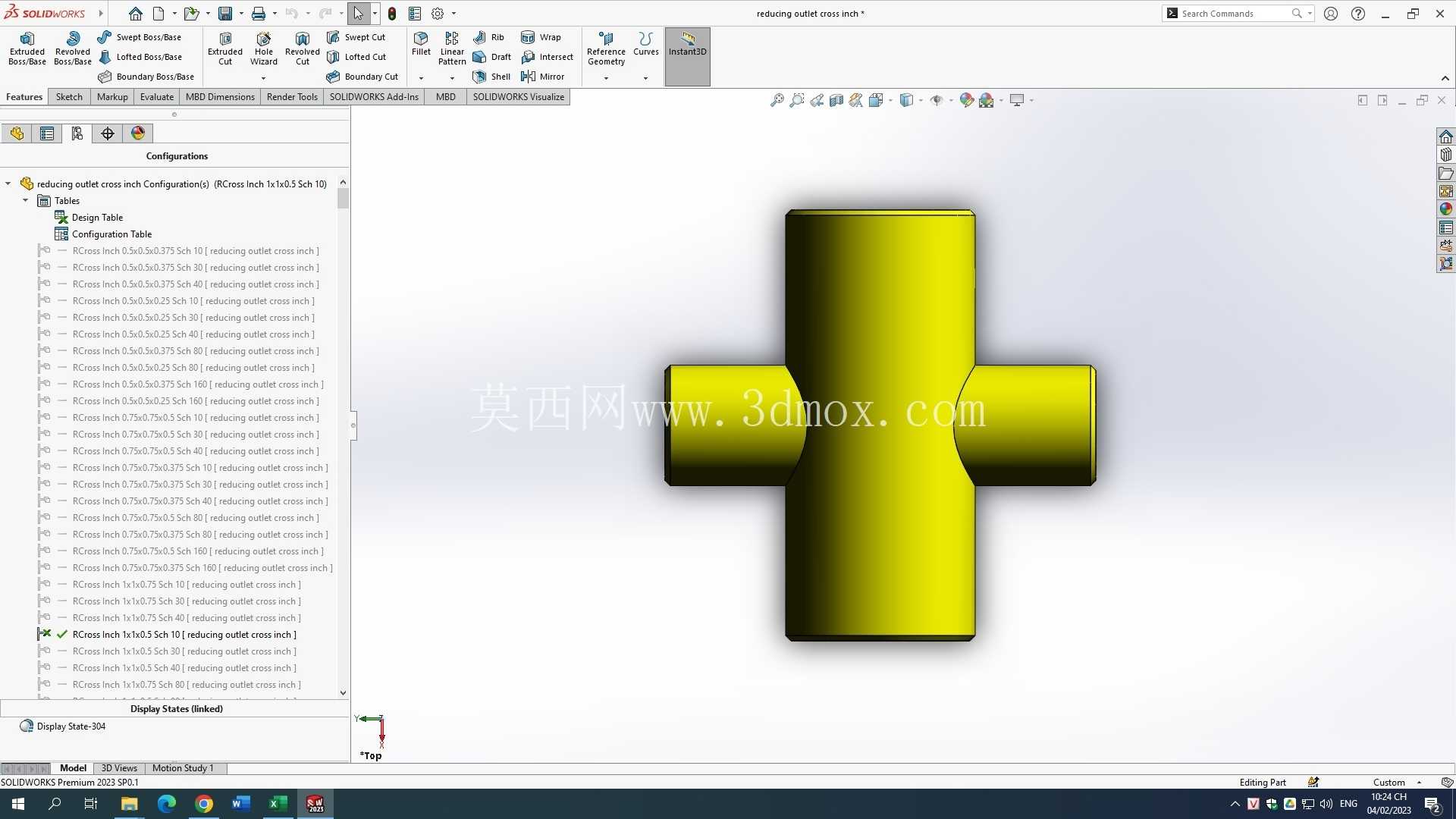Toggle the rebuild traffic light icon
Image resolution: width=1456 pixels, height=819 pixels.
(392, 14)
